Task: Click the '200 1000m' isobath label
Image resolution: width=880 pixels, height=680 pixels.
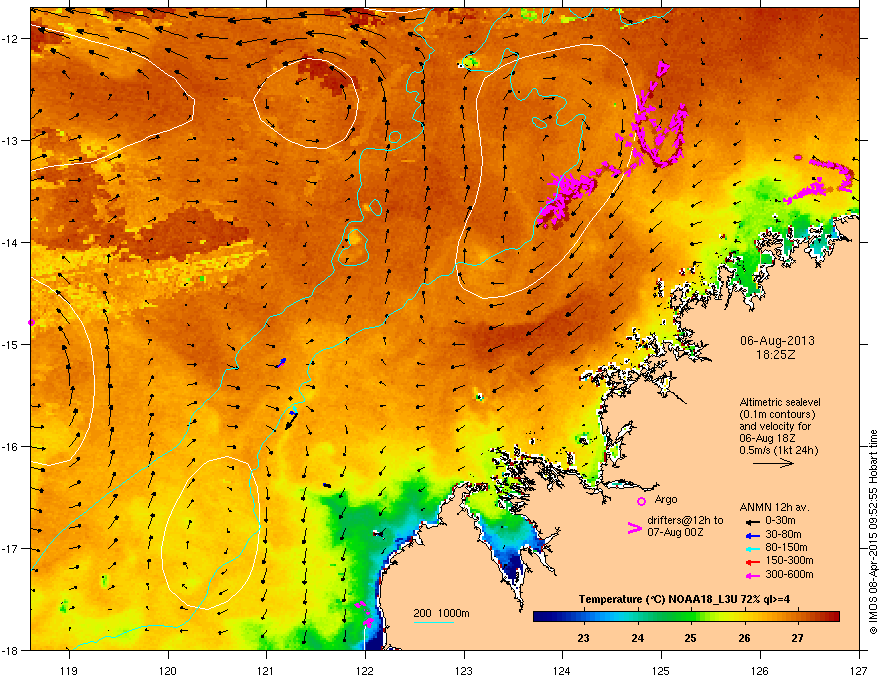Action: (x=441, y=613)
